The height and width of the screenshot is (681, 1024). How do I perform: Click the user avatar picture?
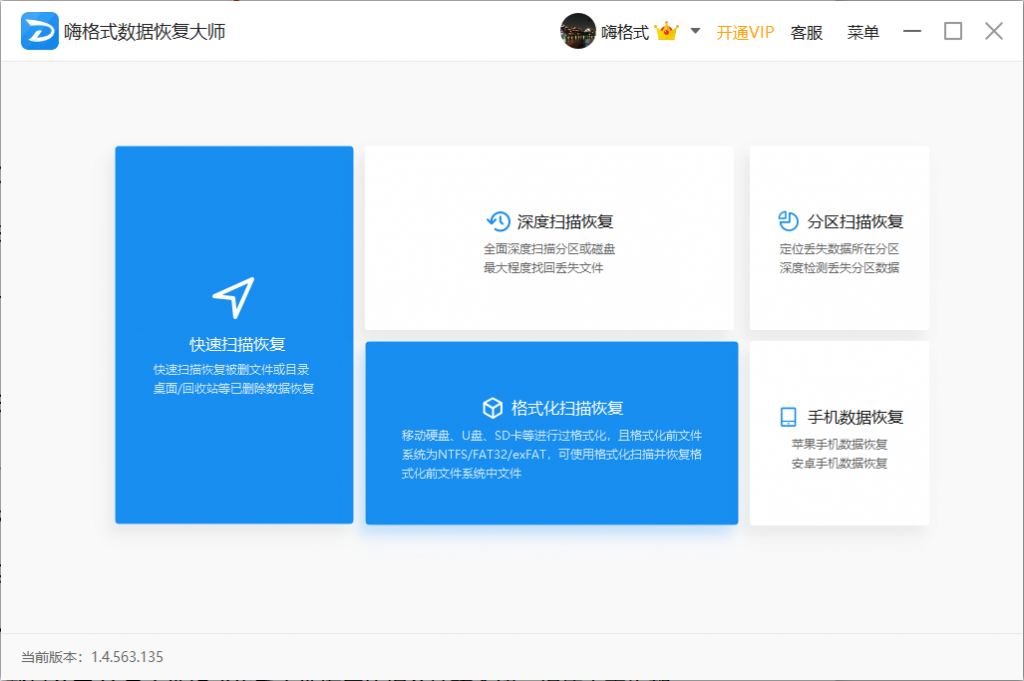pos(577,31)
